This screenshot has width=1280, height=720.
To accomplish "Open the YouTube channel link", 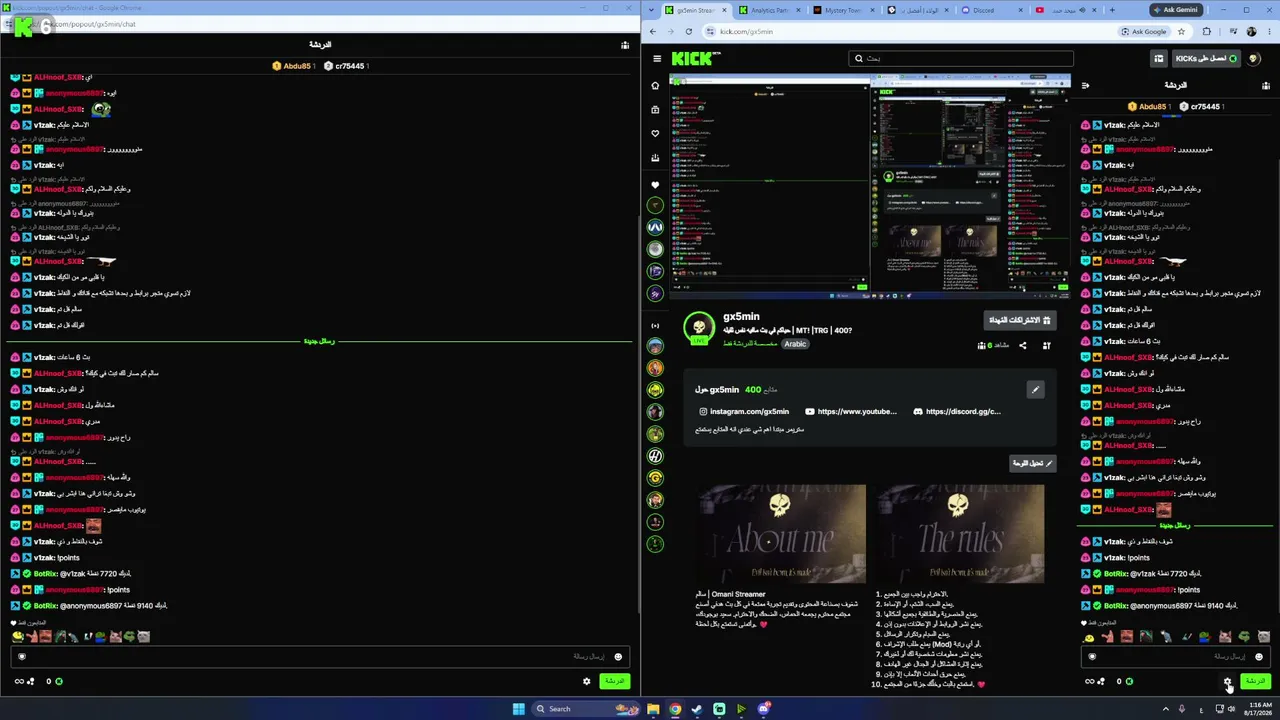I will tap(851, 411).
